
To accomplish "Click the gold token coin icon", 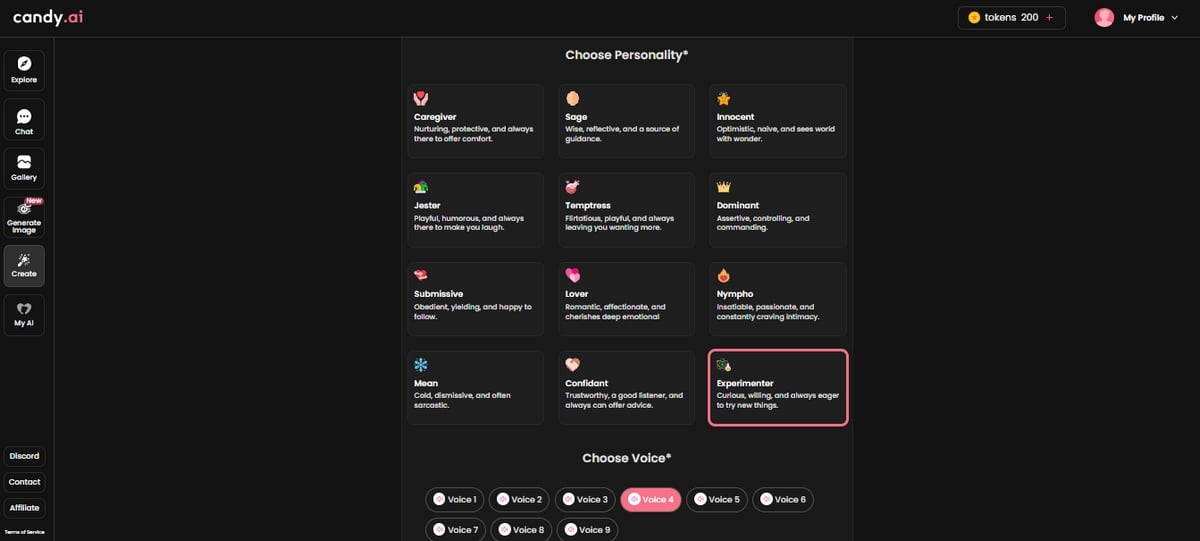I will [974, 18].
